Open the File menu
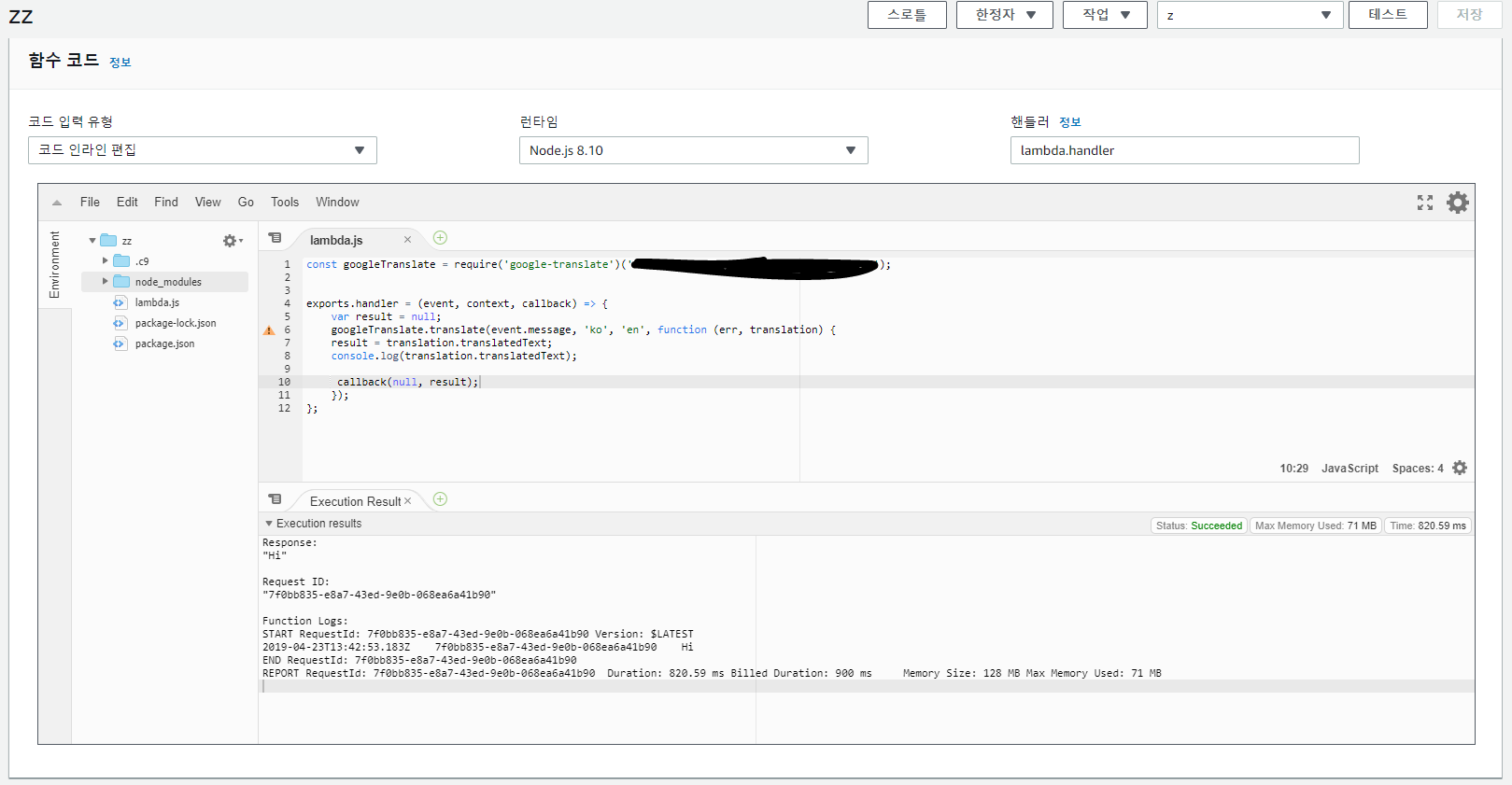 point(90,202)
